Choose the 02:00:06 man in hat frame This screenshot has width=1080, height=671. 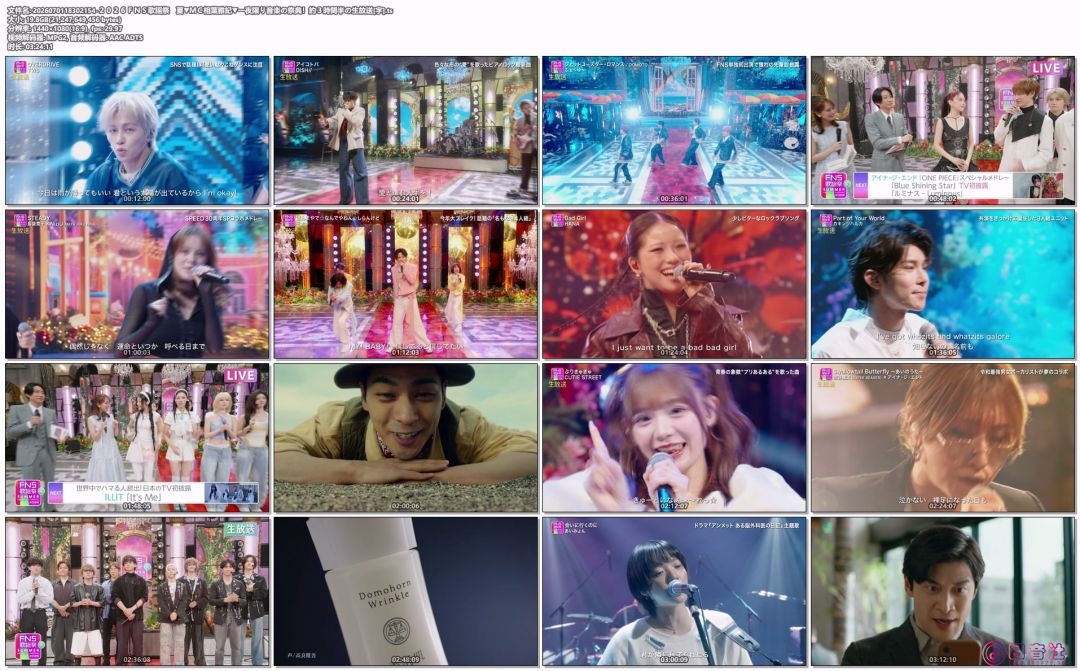tap(406, 438)
